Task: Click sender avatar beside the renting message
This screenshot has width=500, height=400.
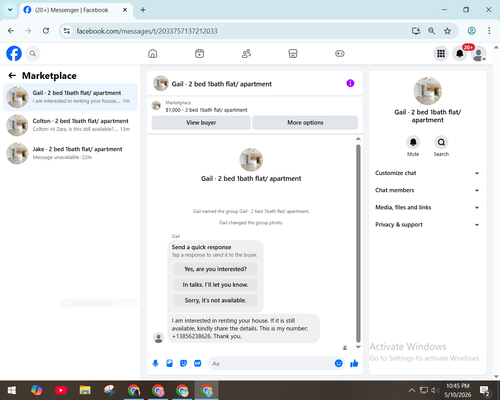Action: tap(159, 338)
